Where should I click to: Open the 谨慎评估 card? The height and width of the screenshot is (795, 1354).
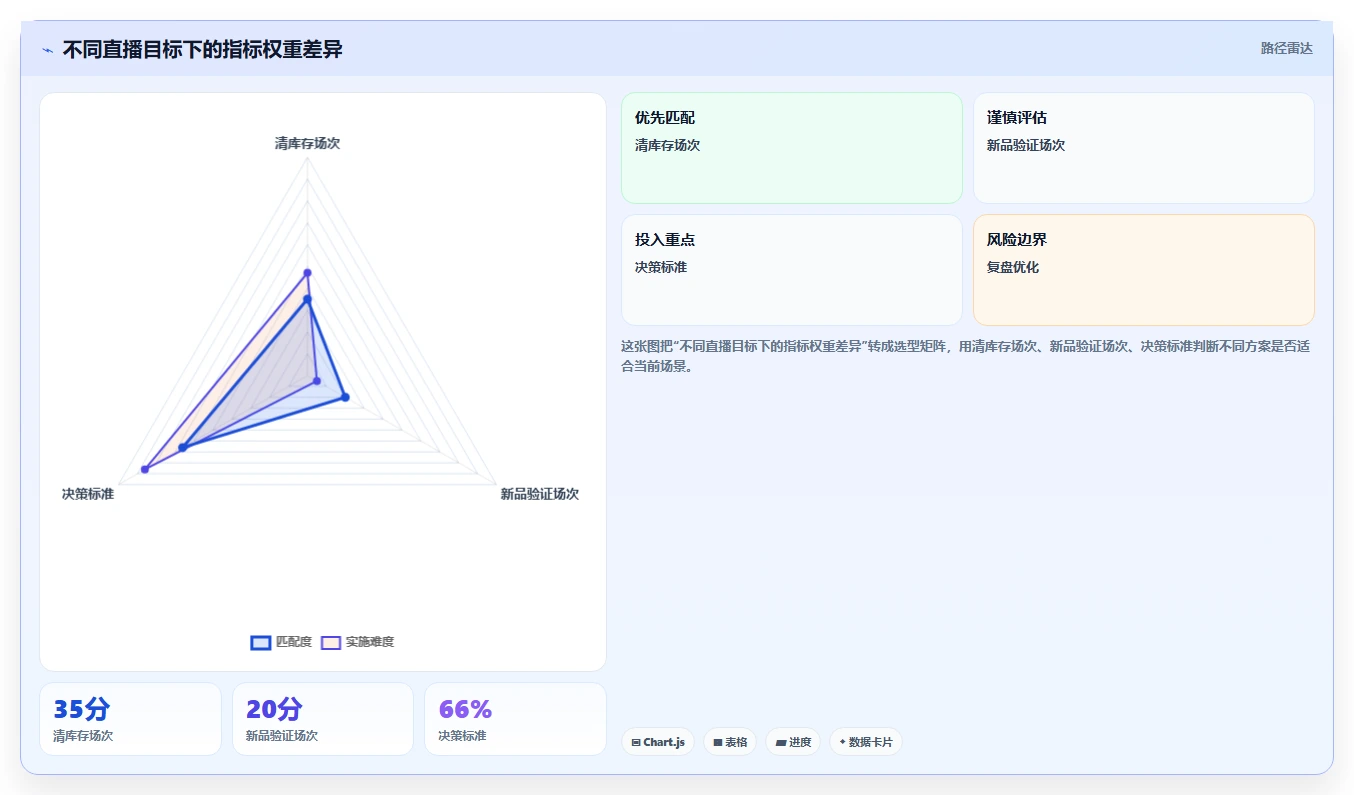[x=1144, y=148]
